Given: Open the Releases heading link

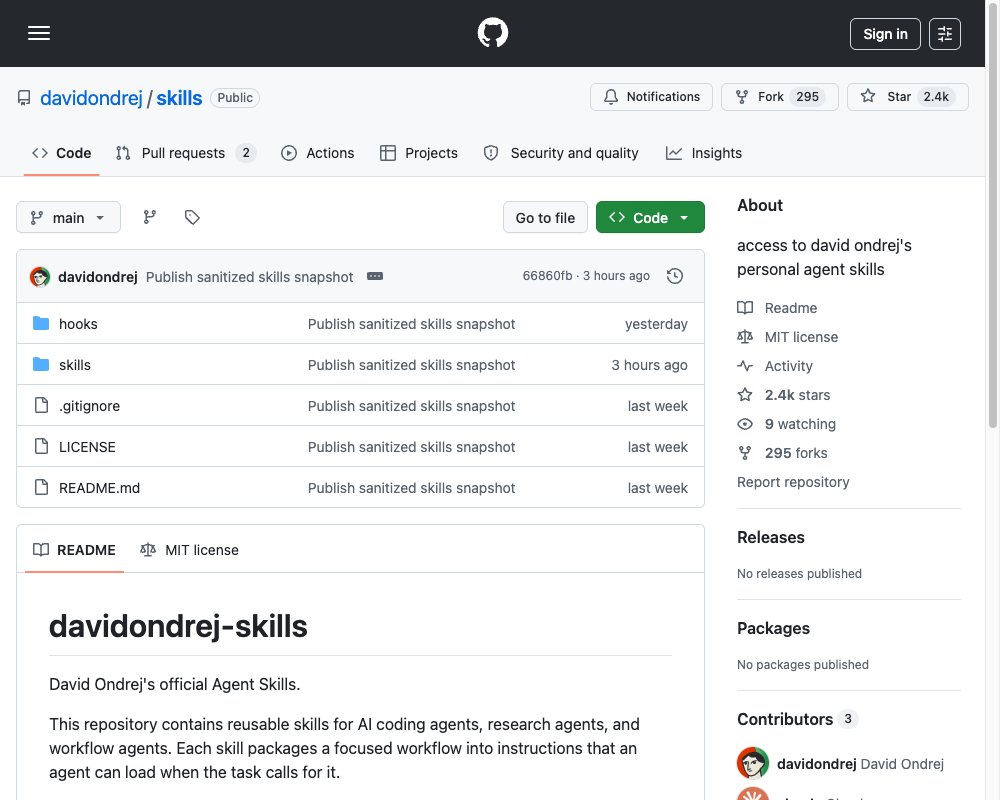Looking at the screenshot, I should (770, 537).
